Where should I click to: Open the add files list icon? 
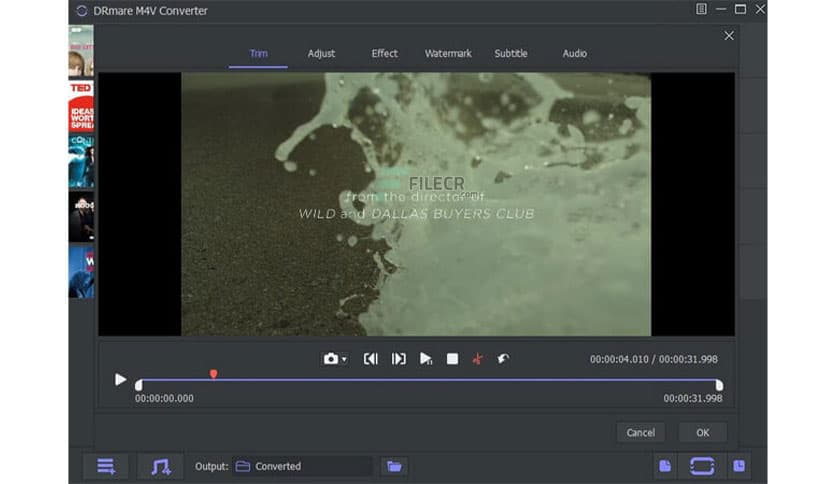106,466
